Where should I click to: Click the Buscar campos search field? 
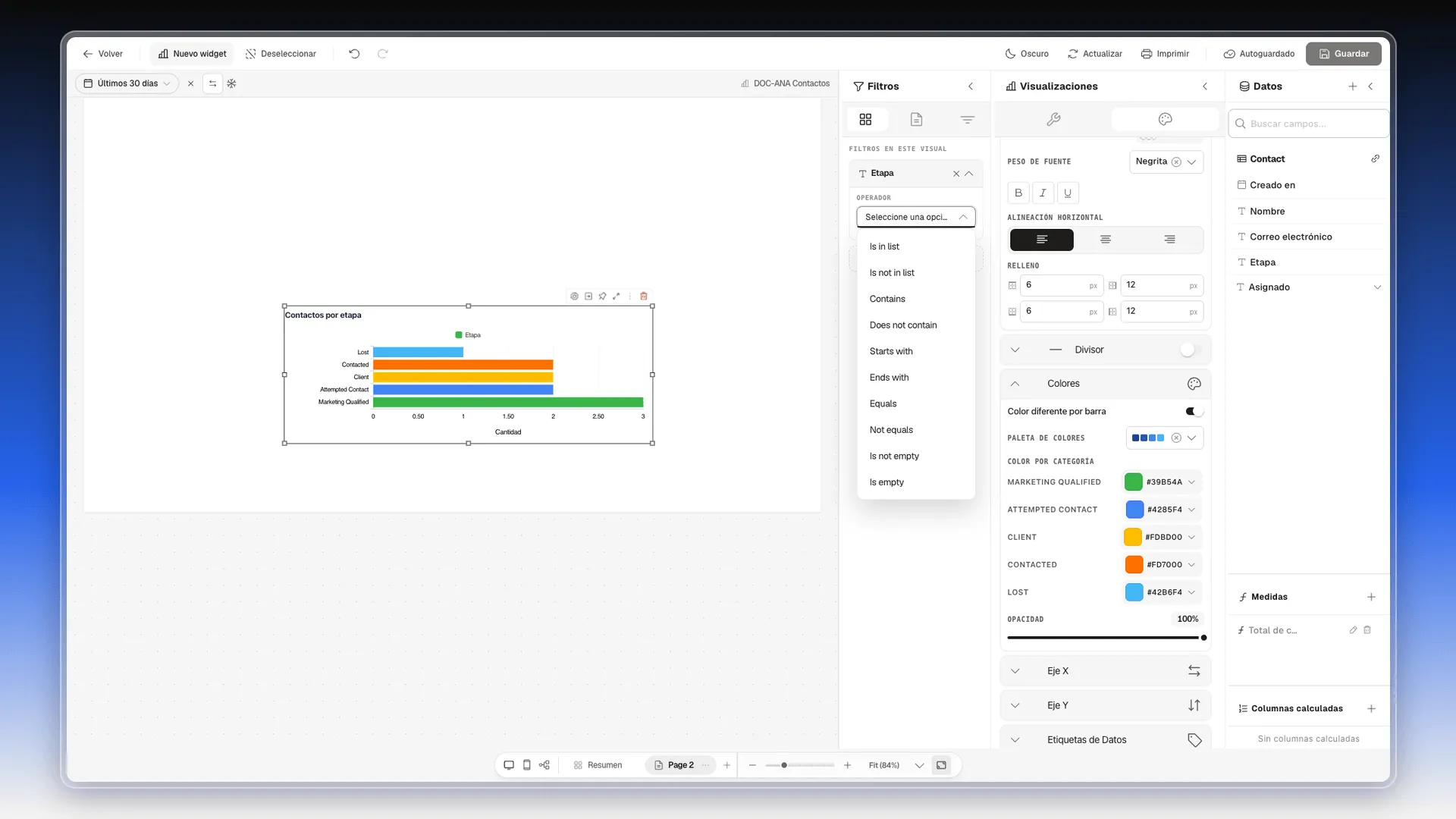(1308, 124)
